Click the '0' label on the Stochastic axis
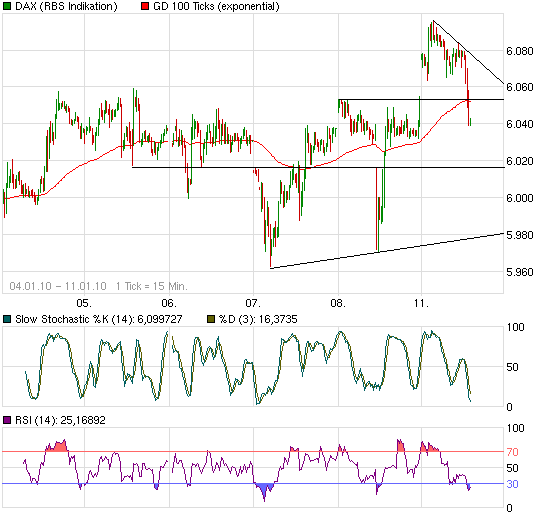 point(510,407)
